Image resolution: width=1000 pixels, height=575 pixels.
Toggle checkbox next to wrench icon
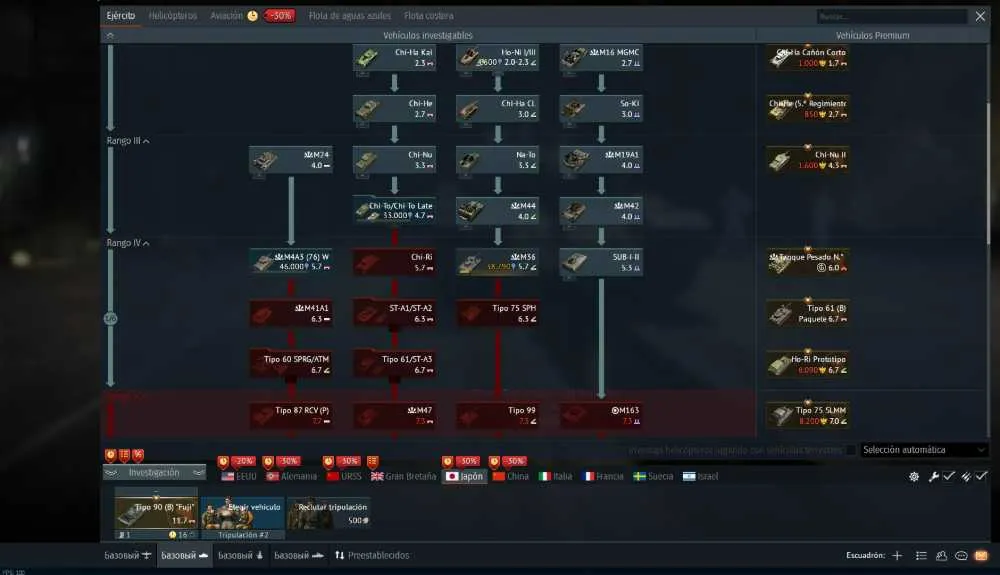pos(949,476)
